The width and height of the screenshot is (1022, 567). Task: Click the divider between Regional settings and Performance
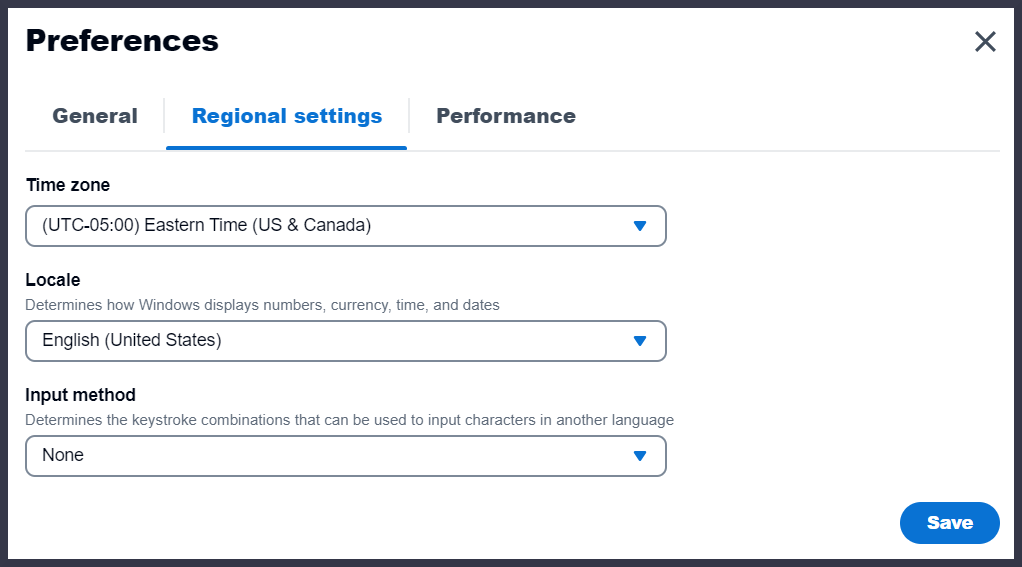409,116
